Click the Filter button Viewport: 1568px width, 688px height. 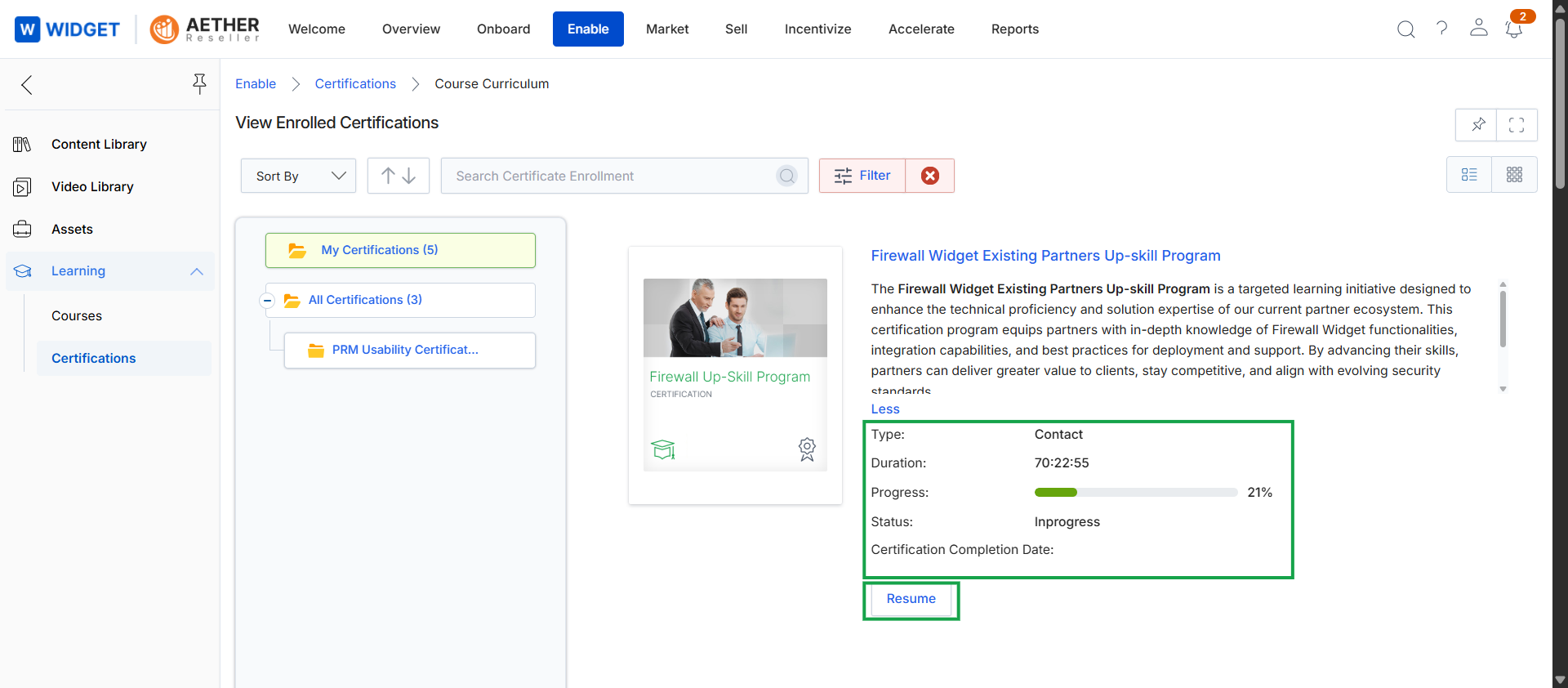pyautogui.click(x=862, y=176)
